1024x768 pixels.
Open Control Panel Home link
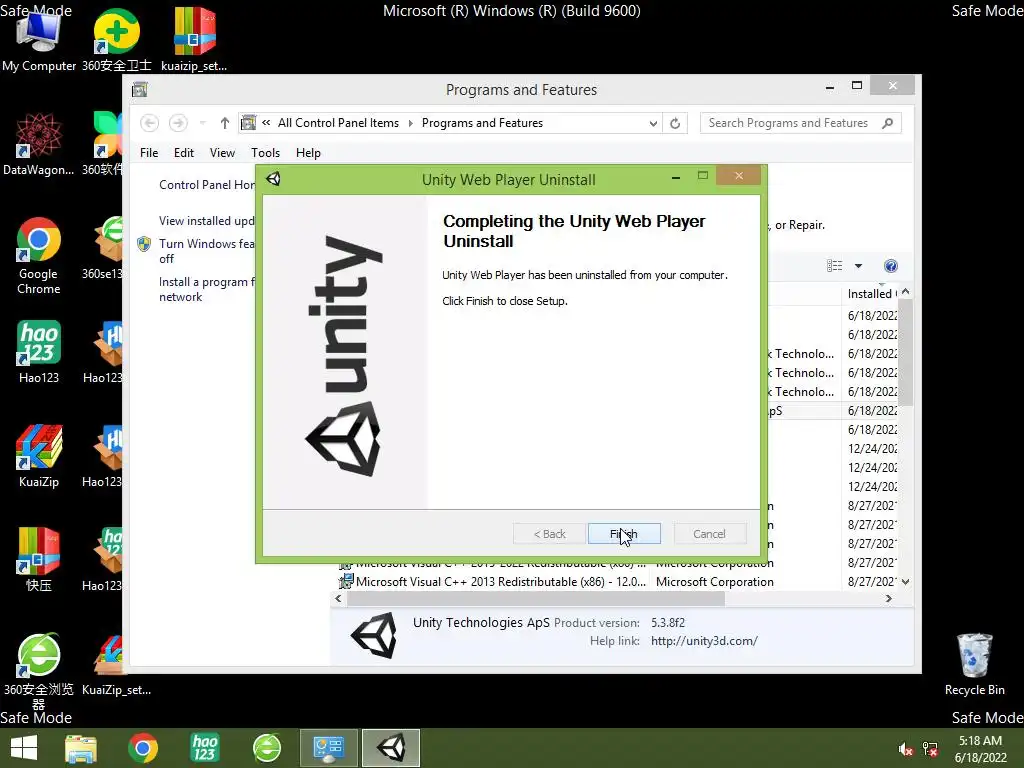(x=207, y=185)
